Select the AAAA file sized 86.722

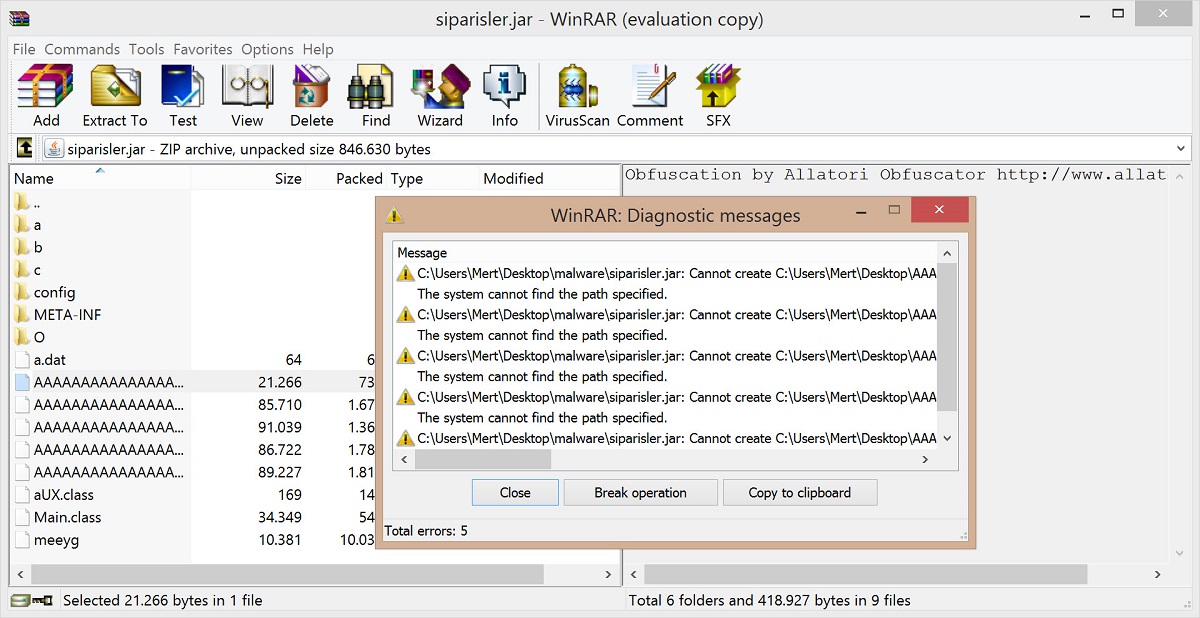pyautogui.click(x=108, y=450)
